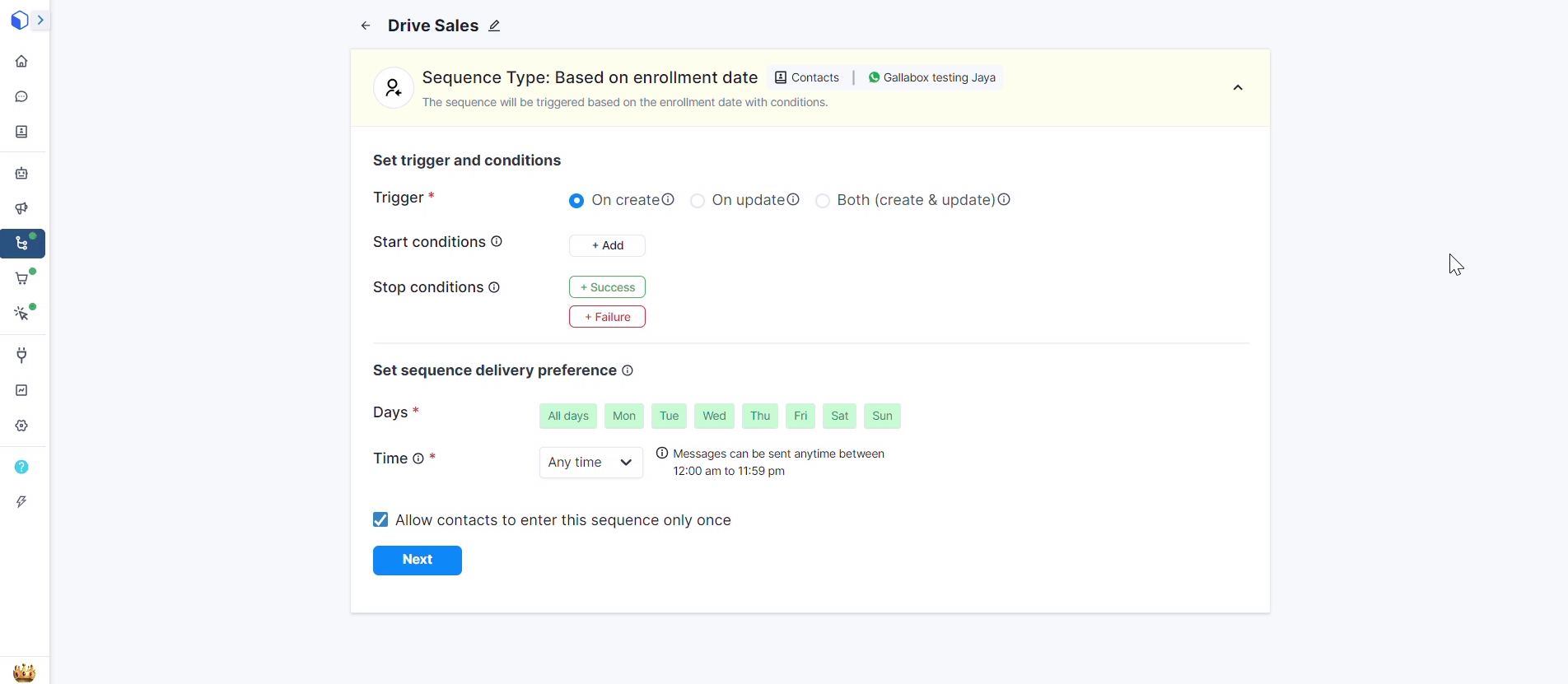The width and height of the screenshot is (1568, 684).
Task: Go back using the left arrow
Action: point(366,26)
